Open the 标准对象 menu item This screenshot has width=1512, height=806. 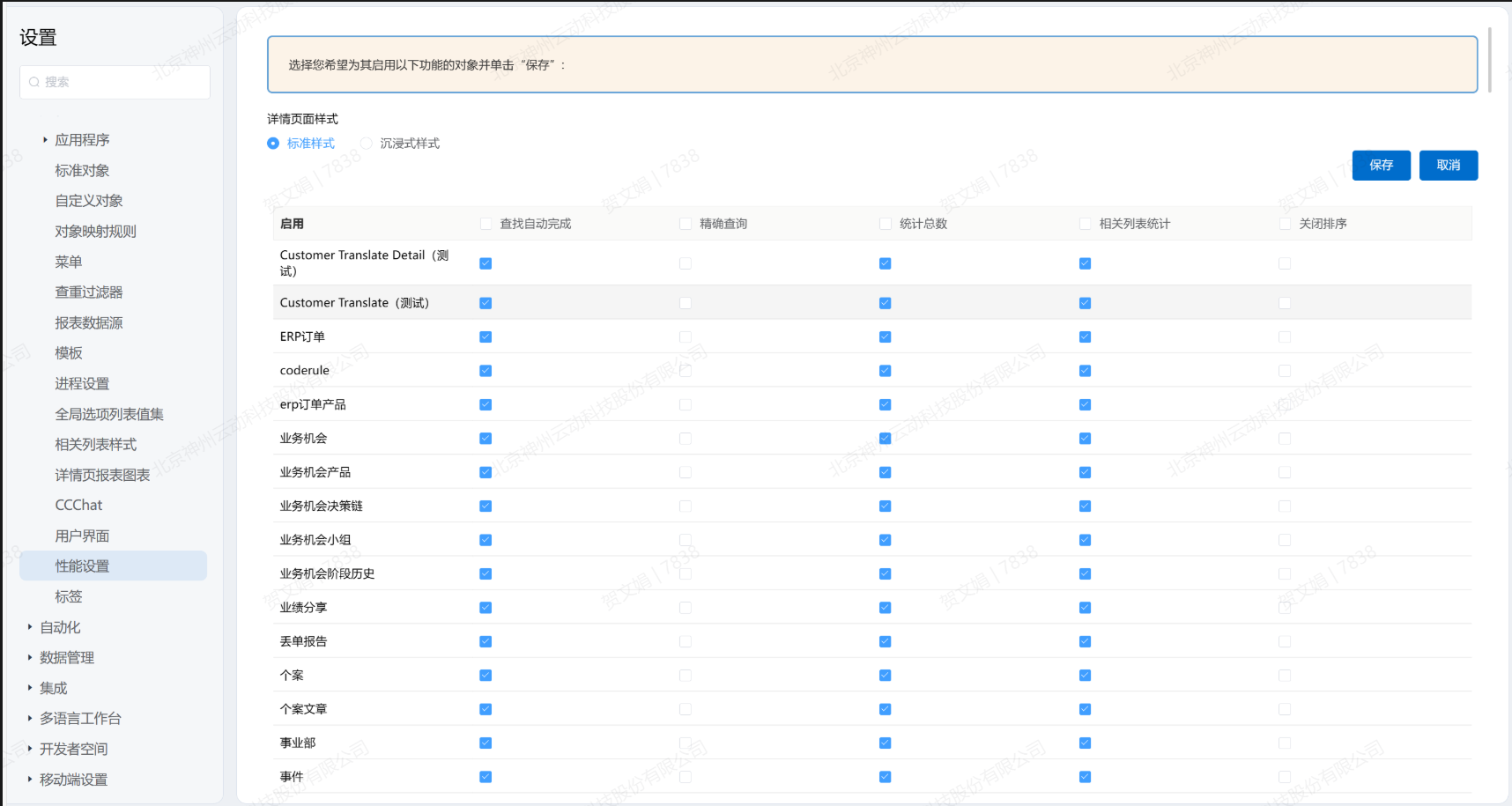pos(82,171)
